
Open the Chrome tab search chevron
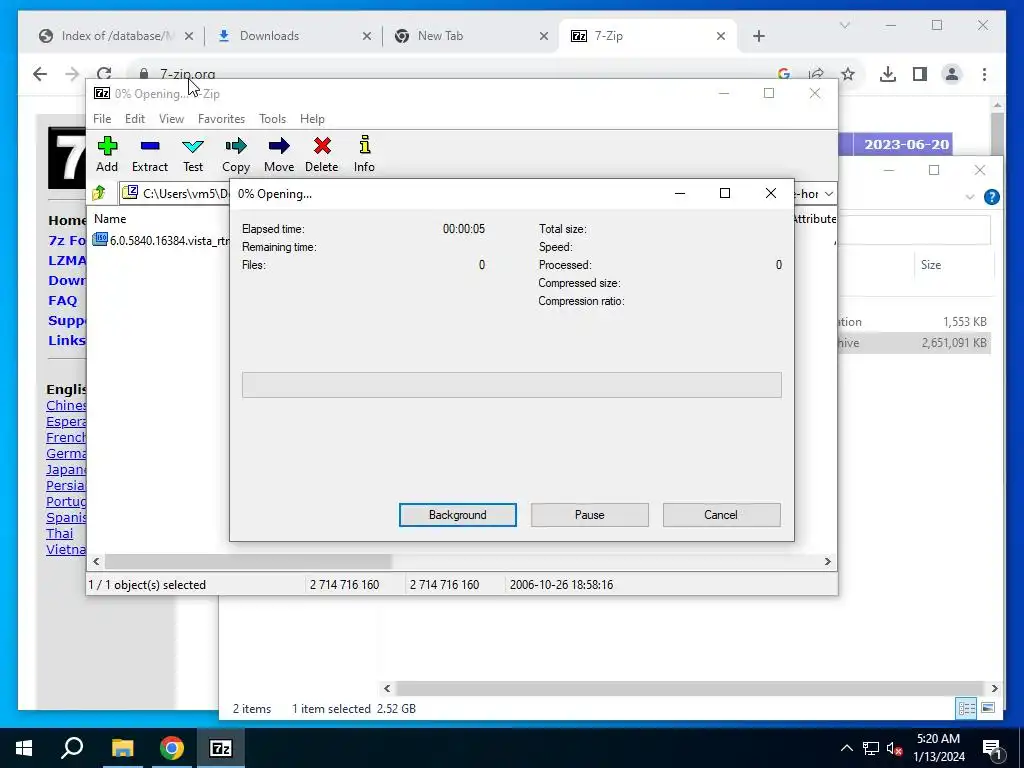point(844,25)
